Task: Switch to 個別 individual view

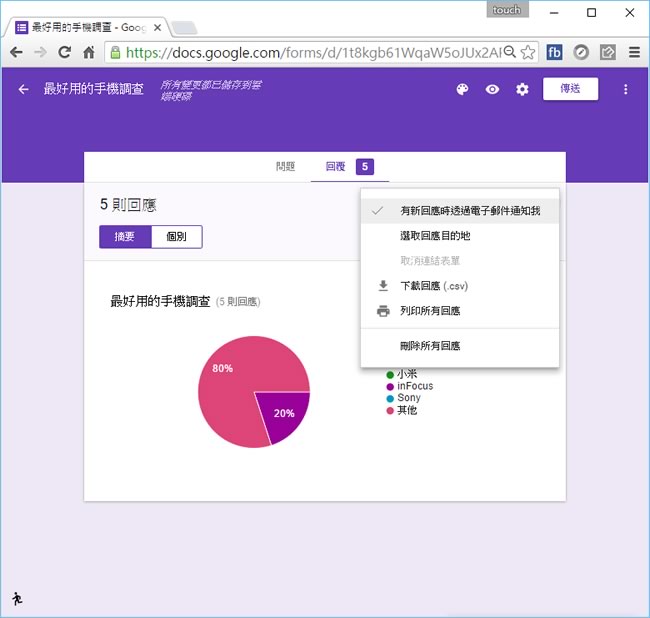Action: pos(176,237)
